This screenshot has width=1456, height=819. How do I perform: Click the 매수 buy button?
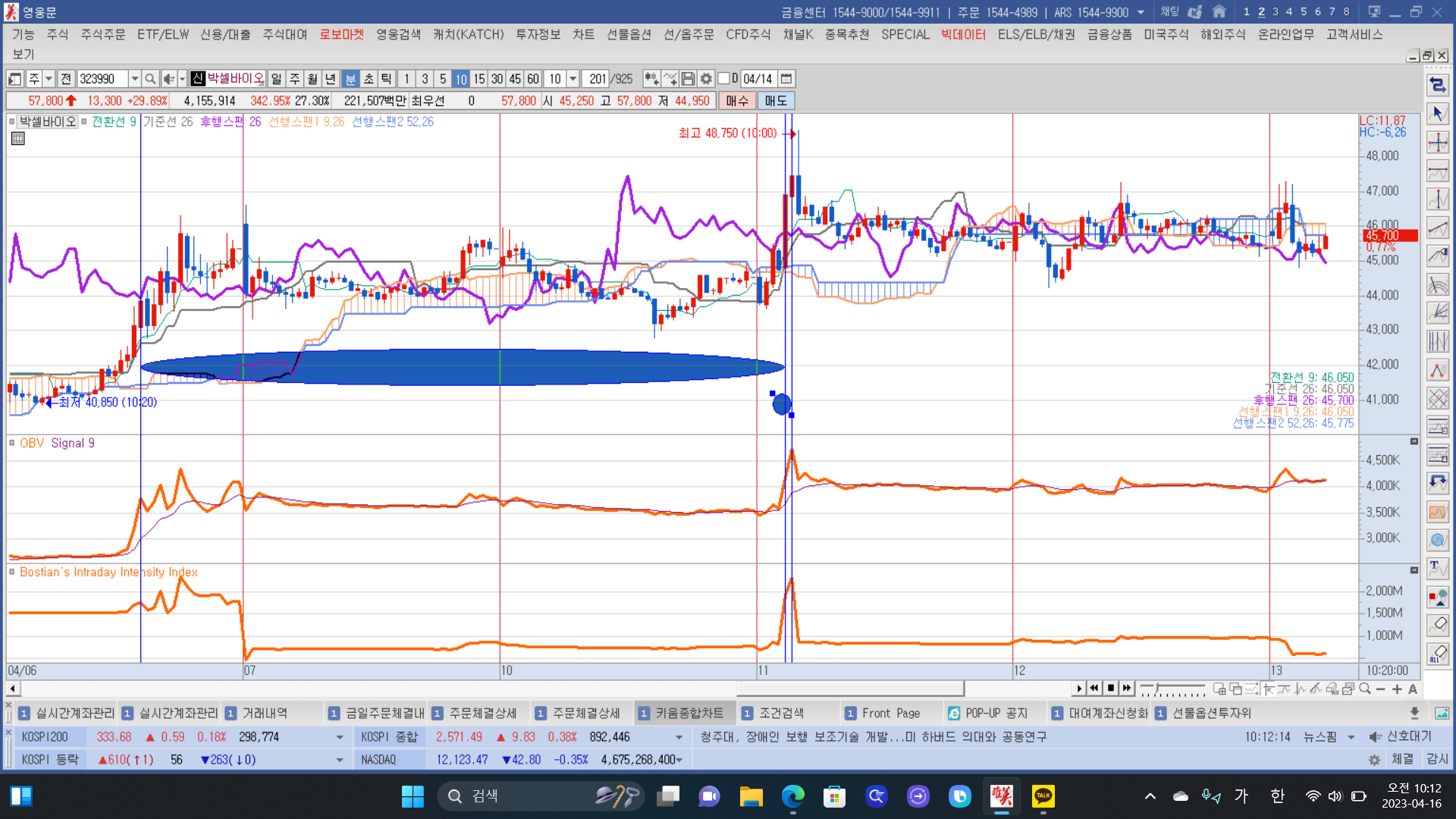pos(736,101)
